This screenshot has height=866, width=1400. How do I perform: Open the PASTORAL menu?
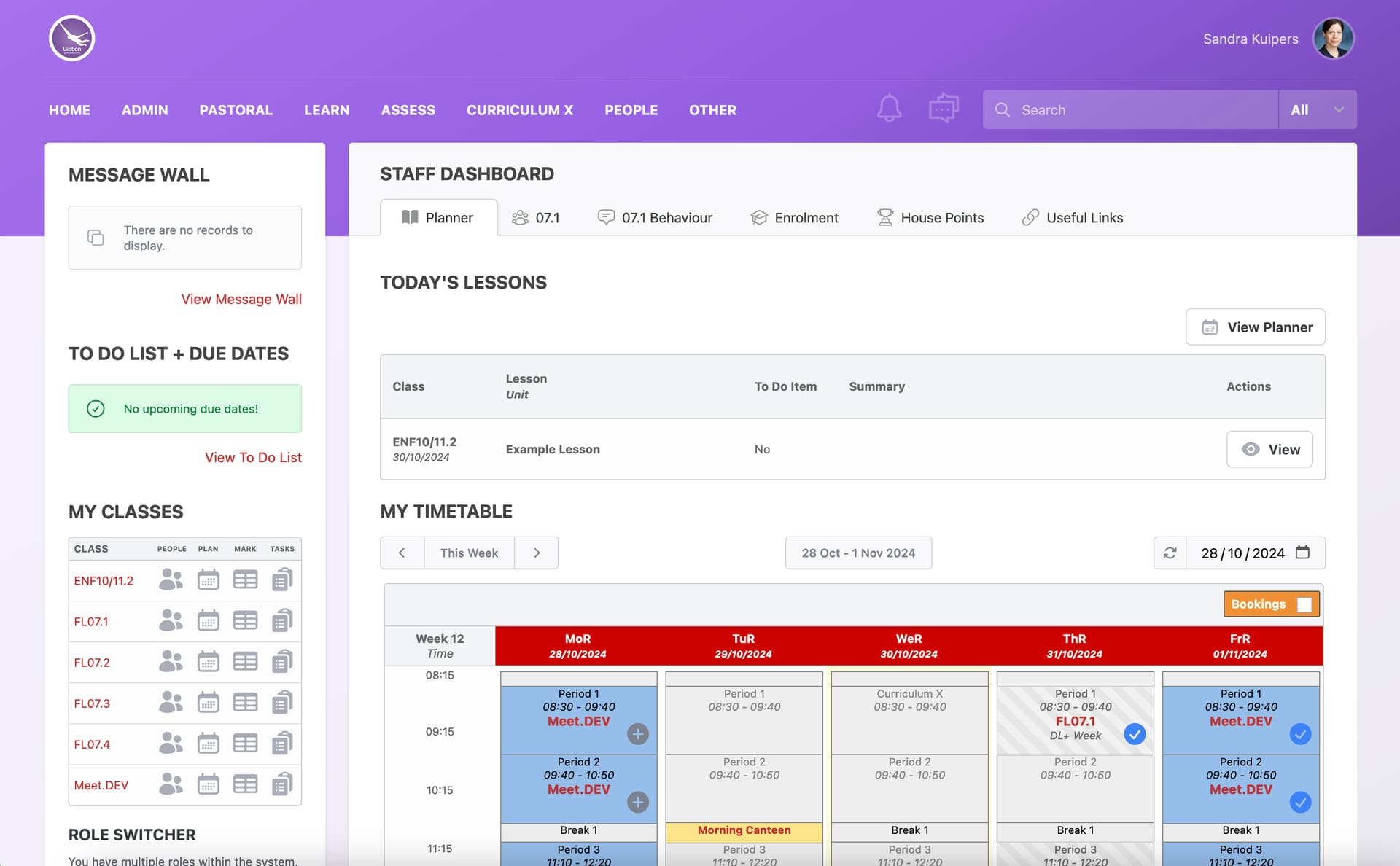pos(236,110)
